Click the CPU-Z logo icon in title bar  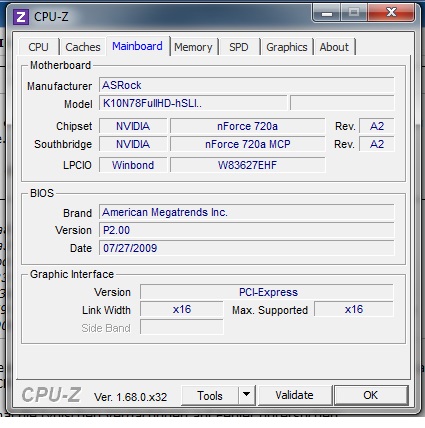(21, 17)
